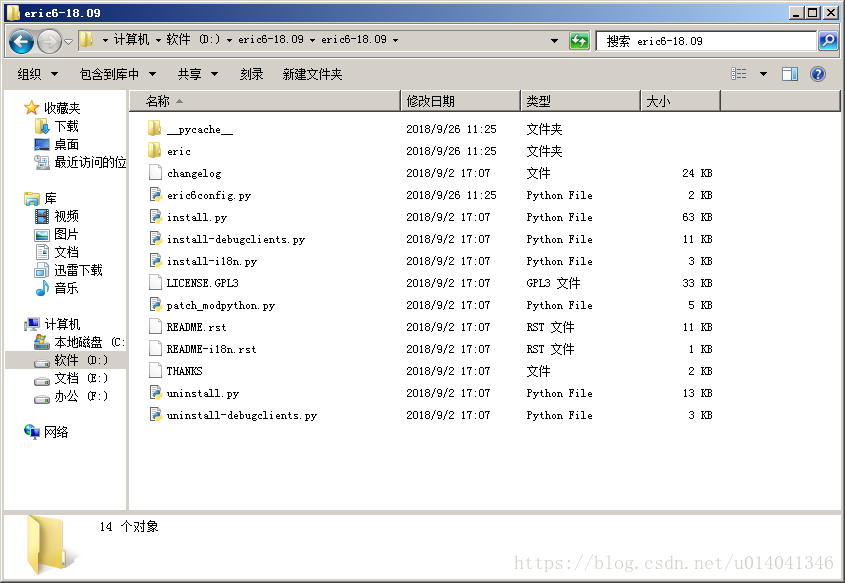Open the address bar previous locations dropdown
The height and width of the screenshot is (583, 845).
(x=555, y=40)
